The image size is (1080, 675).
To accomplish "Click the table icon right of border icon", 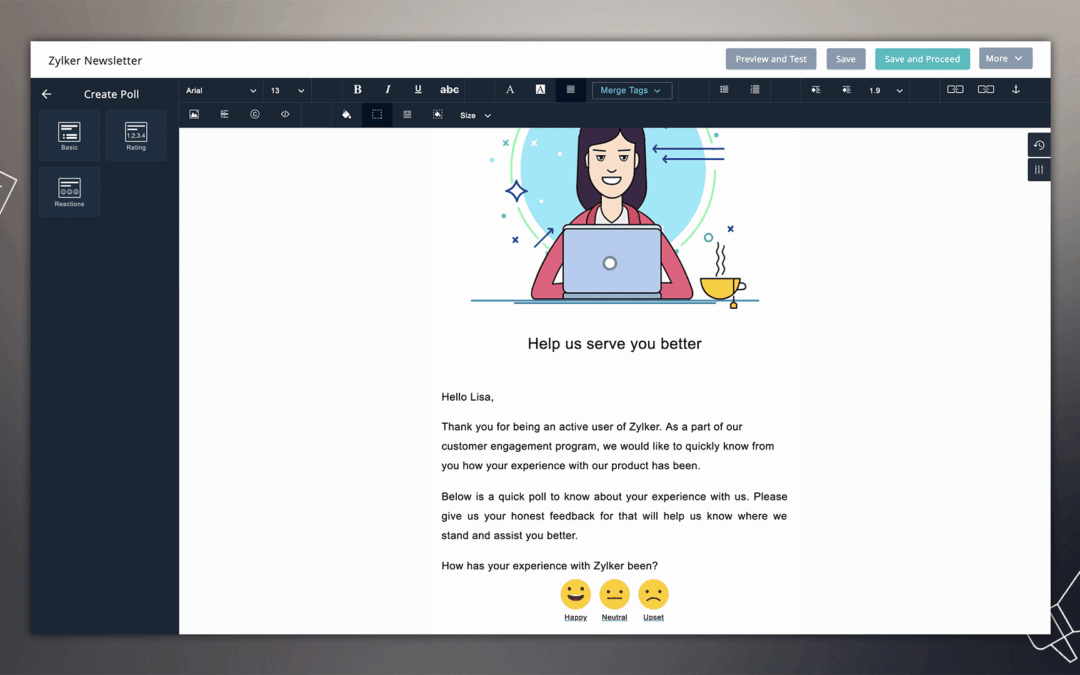I will tap(407, 114).
